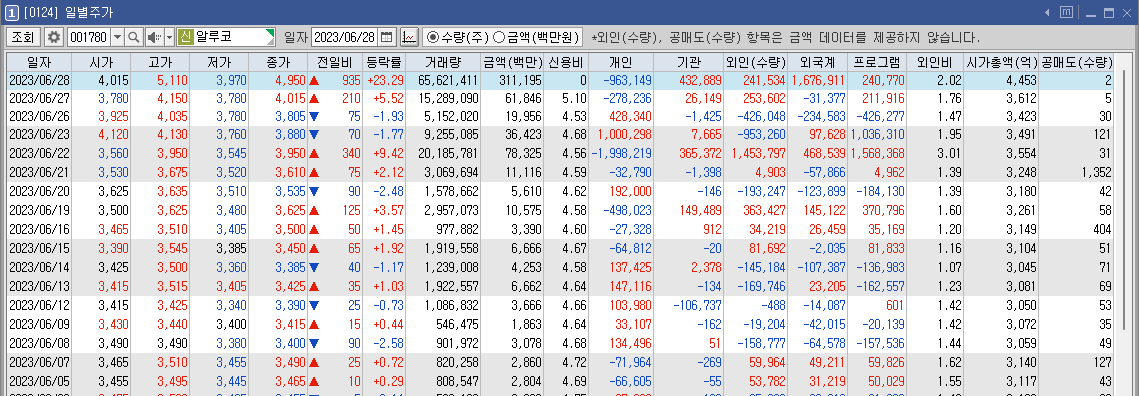Click the change rate +9.42
This screenshot has height=396, width=1139.
(388, 153)
